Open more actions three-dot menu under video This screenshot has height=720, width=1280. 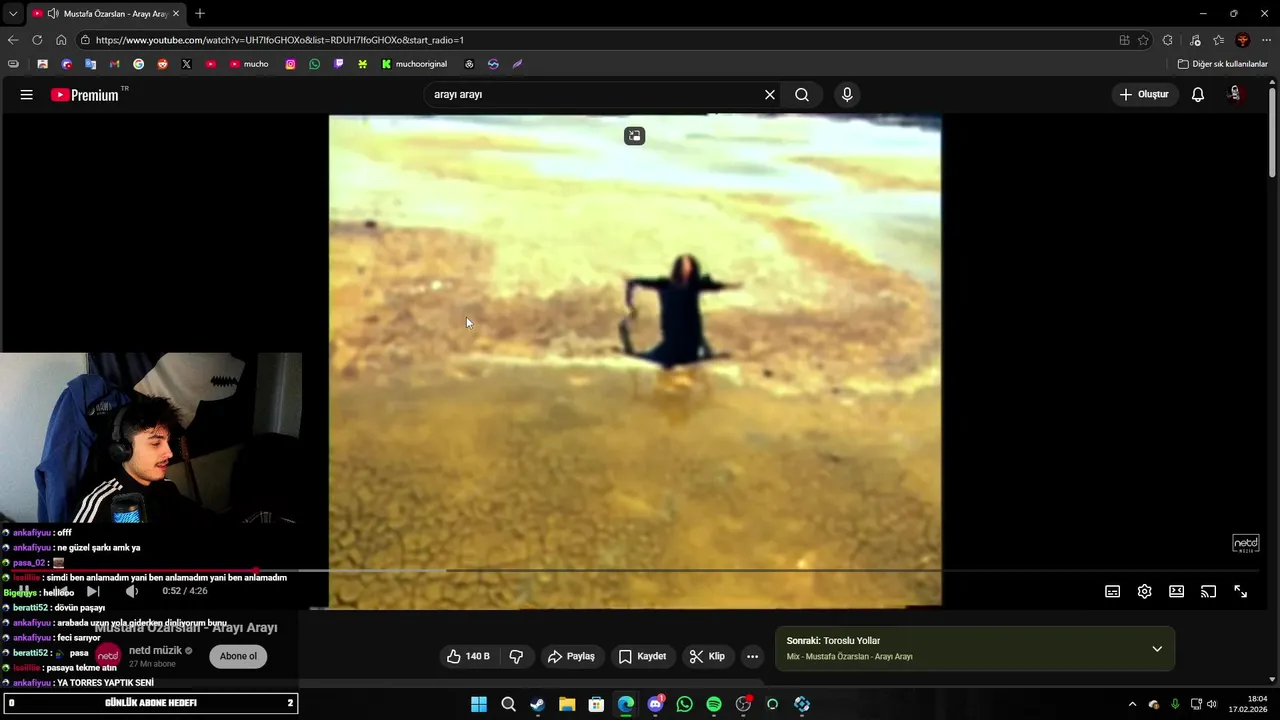click(x=752, y=656)
